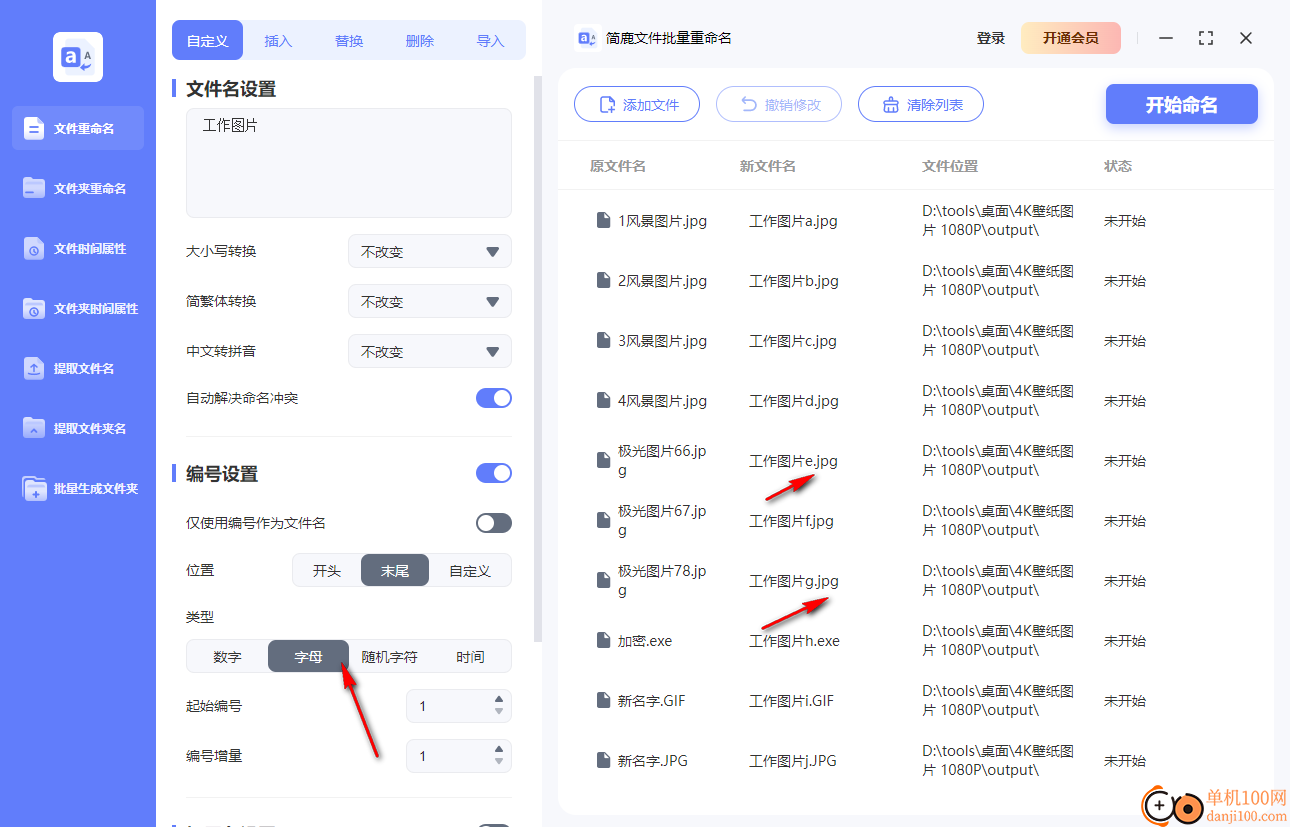Image resolution: width=1290 pixels, height=827 pixels.
Task: Switch to 替换 tab
Action: (x=349, y=41)
